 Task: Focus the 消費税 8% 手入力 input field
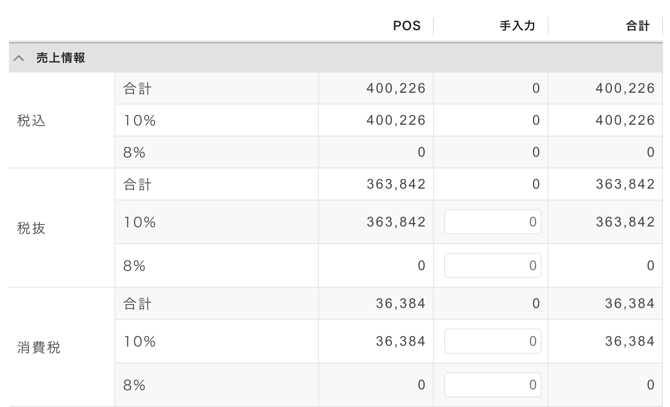point(492,385)
